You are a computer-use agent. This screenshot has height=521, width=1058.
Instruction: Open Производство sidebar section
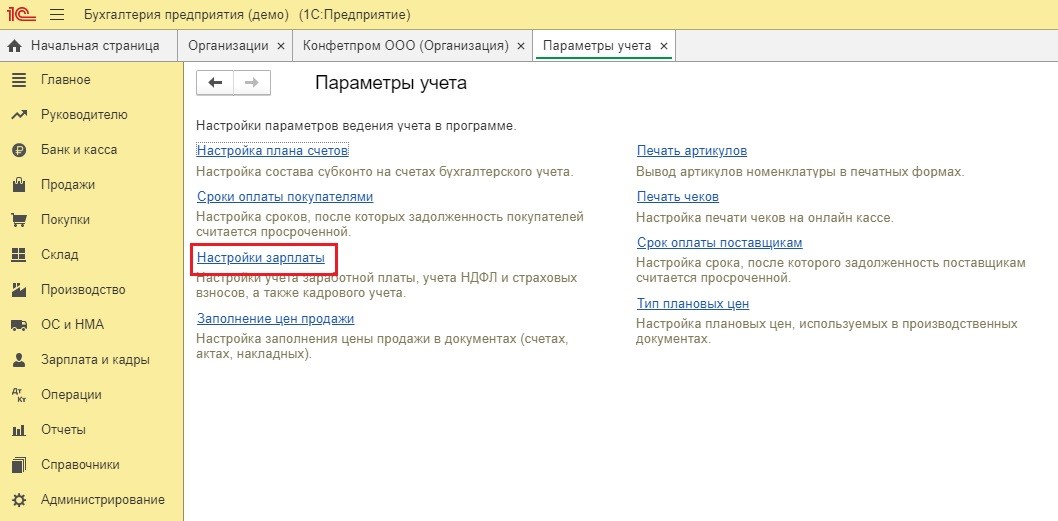tap(83, 290)
